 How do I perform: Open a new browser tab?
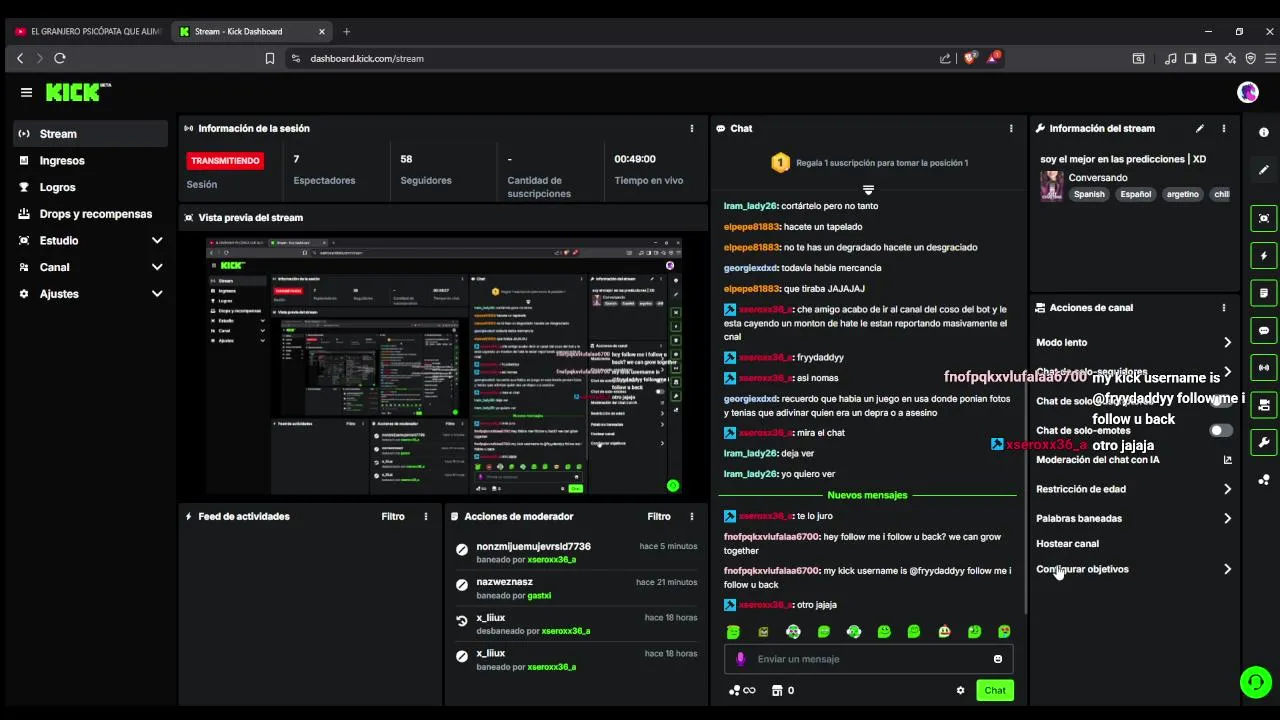point(347,31)
